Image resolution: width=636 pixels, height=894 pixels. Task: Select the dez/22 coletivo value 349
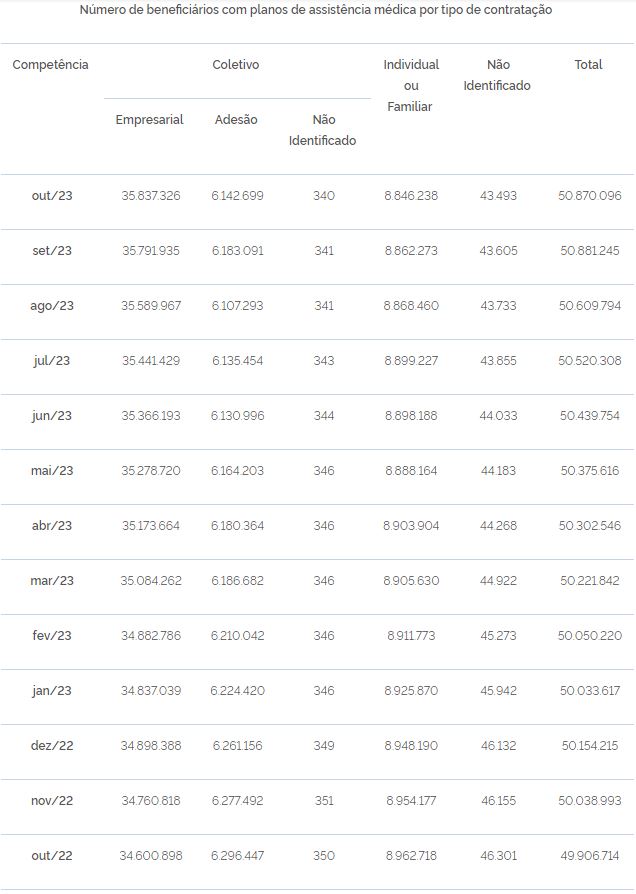point(323,746)
